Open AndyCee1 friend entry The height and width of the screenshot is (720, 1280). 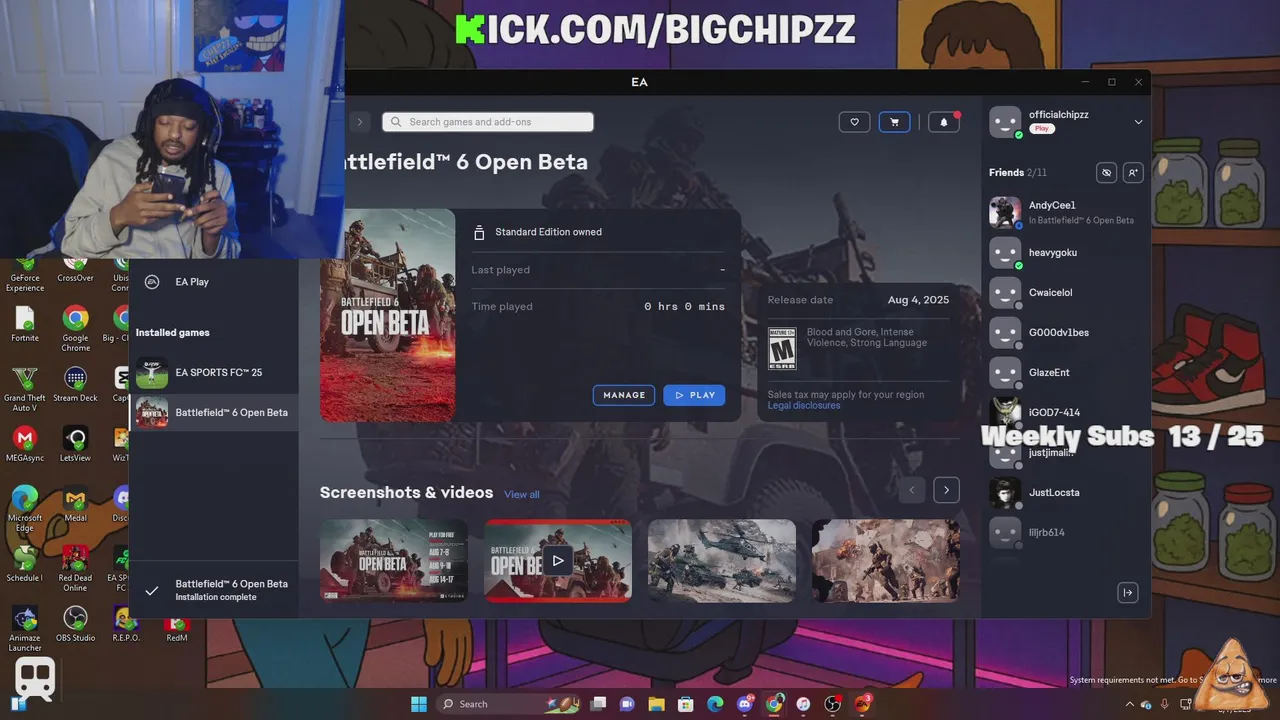pyautogui.click(x=1065, y=212)
